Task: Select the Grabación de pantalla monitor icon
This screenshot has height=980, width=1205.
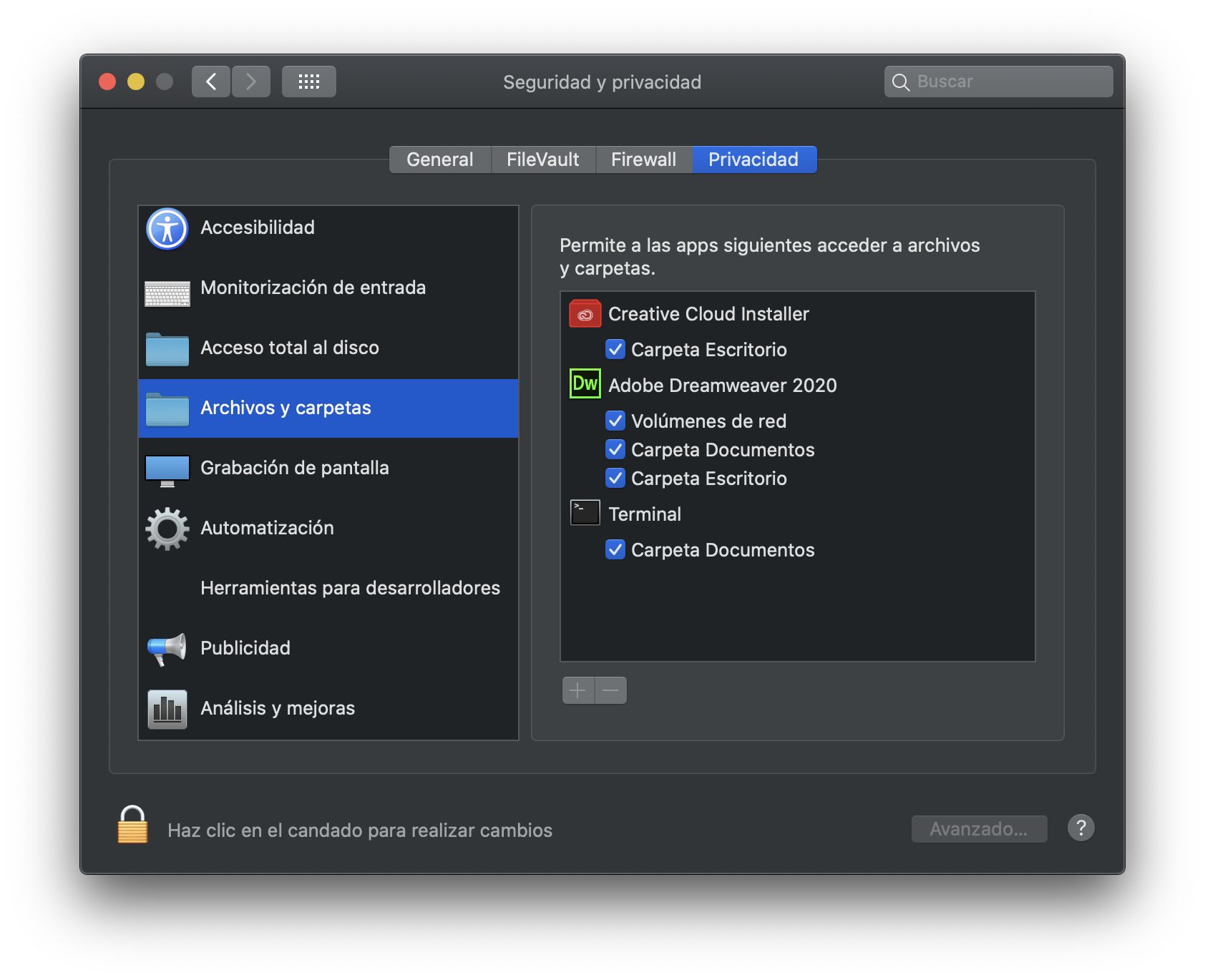Action: [167, 469]
